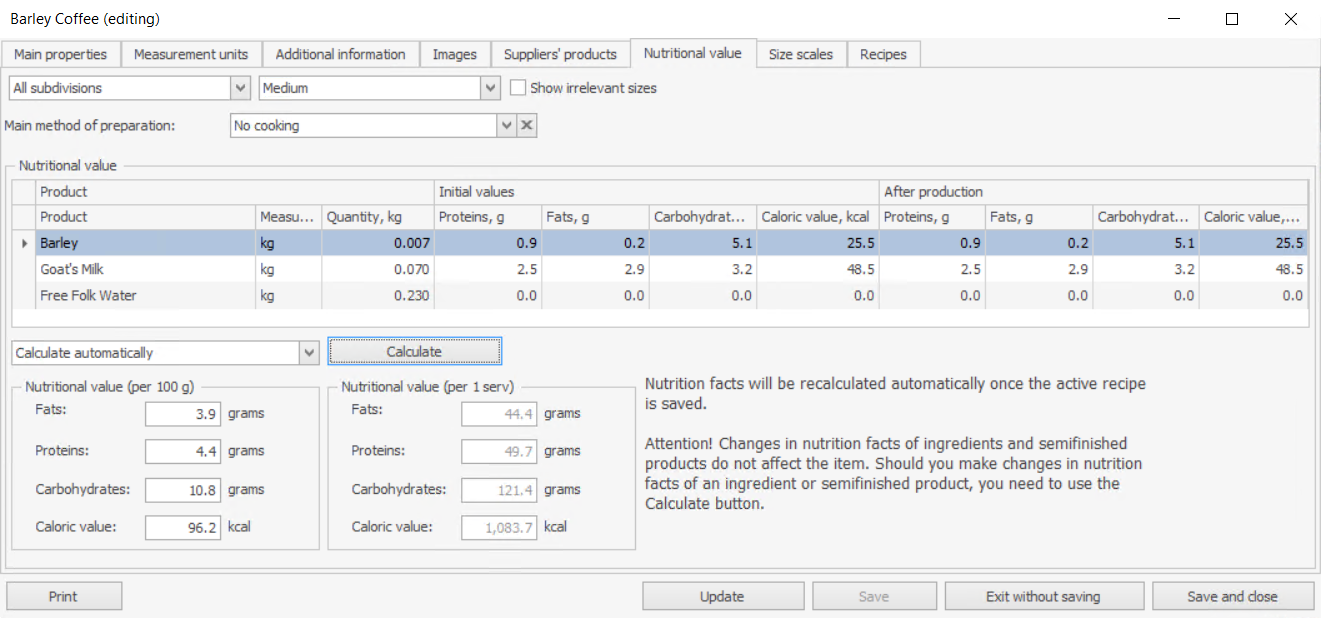Open the No cooking preparation dropdown
Viewport: 1321px width, 618px height.
tap(507, 126)
